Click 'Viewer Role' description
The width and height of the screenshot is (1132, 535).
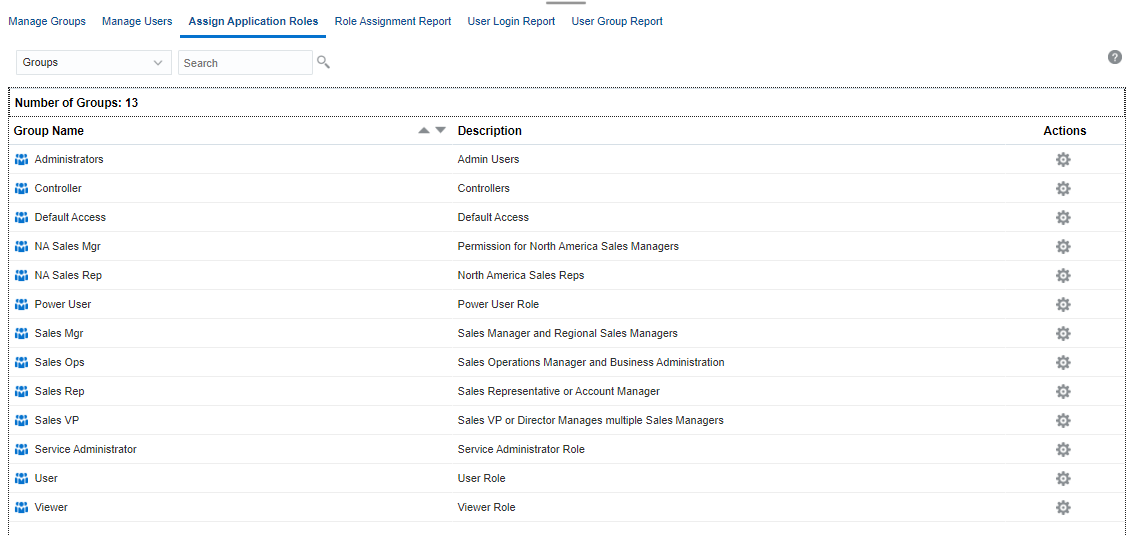point(487,508)
